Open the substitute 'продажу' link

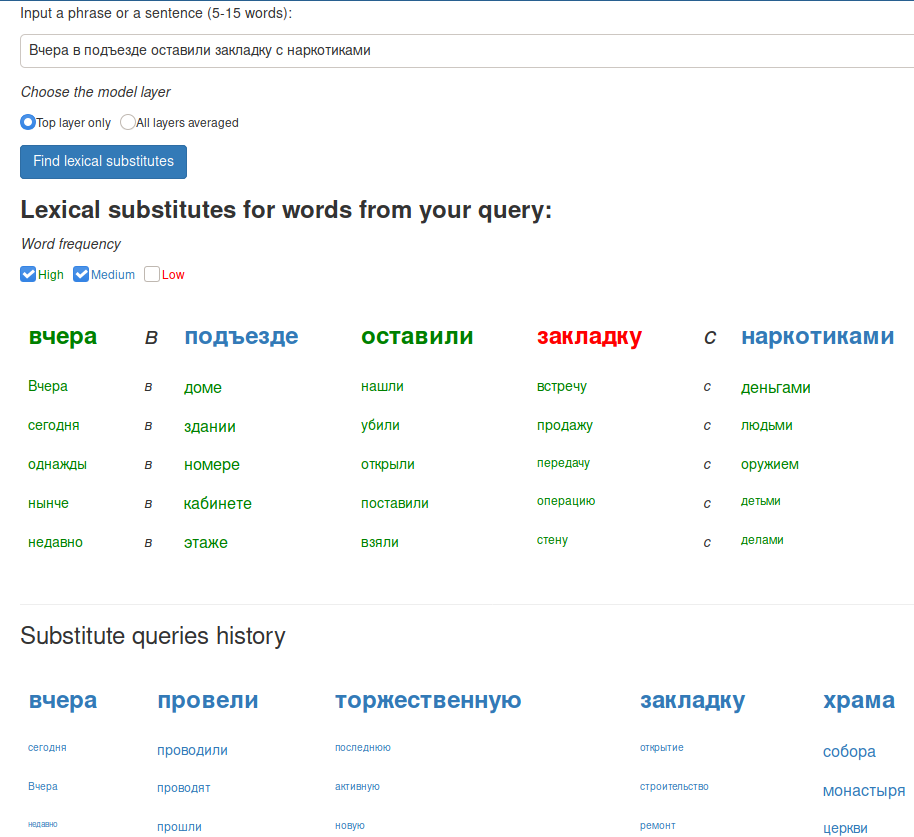[564, 425]
